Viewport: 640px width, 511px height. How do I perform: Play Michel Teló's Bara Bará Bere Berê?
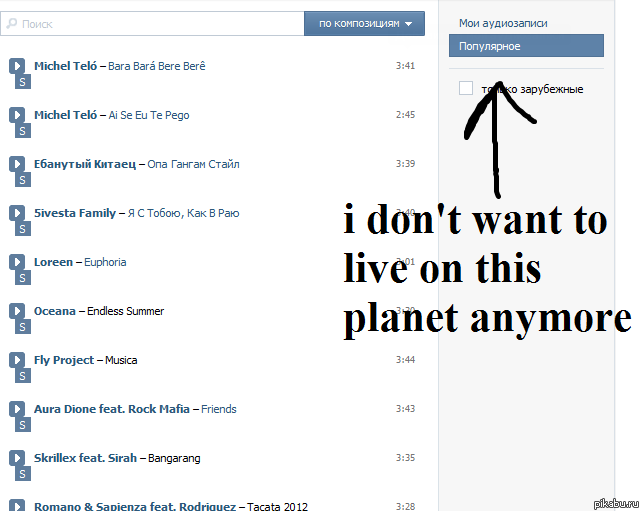(x=17, y=66)
